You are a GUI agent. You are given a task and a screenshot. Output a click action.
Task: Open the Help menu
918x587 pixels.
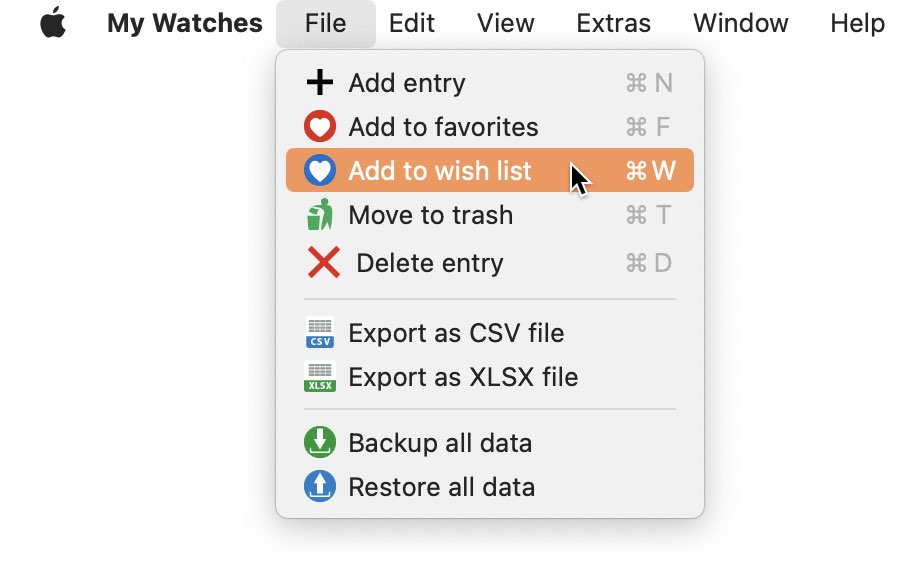(857, 23)
